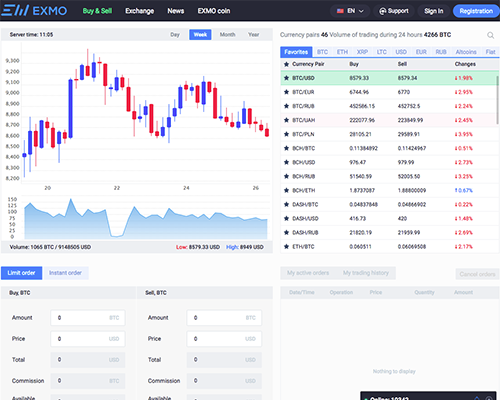The width and height of the screenshot is (500, 400).
Task: Click the Sign In button
Action: [x=434, y=11]
